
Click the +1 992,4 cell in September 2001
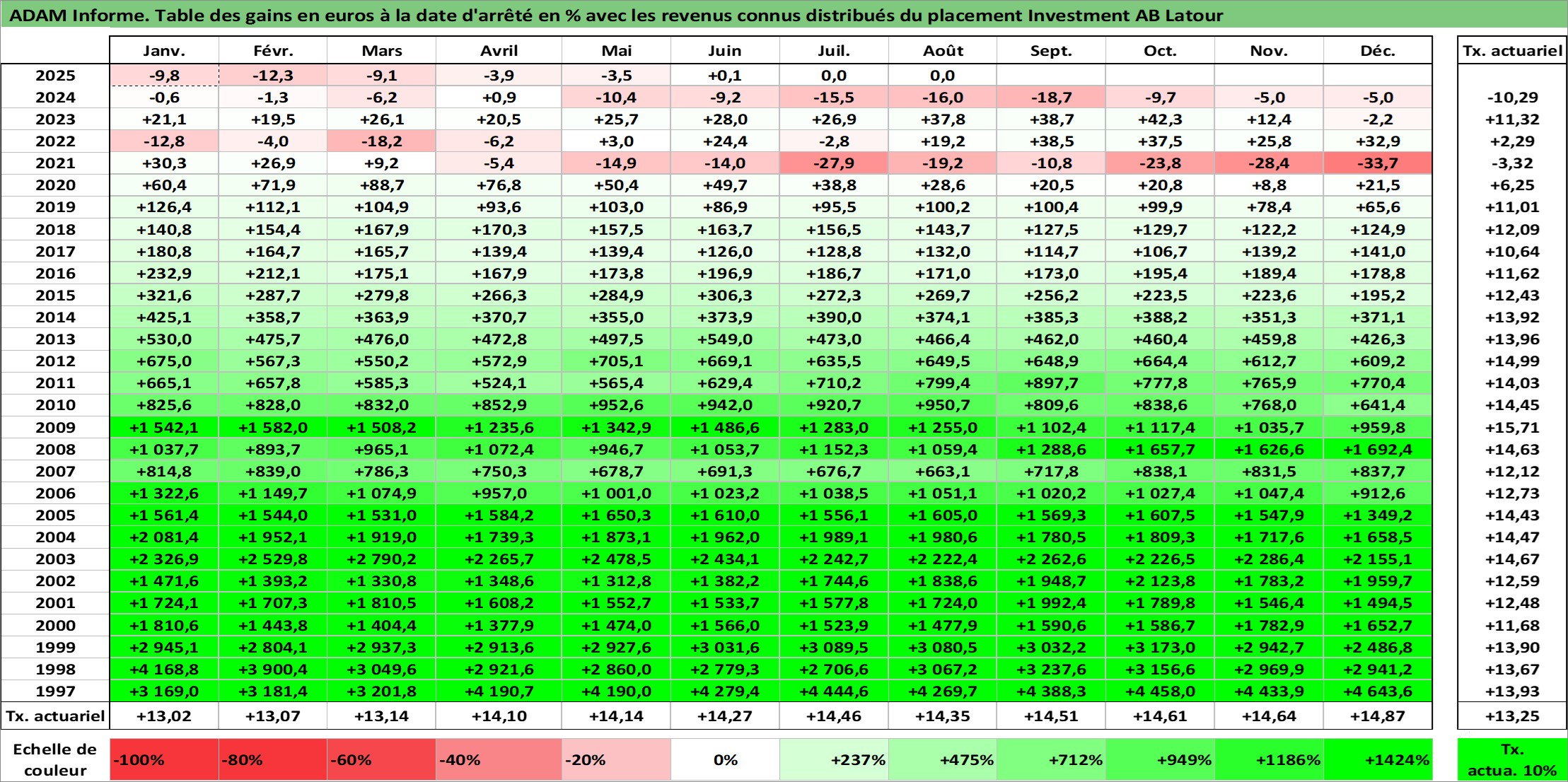tap(1051, 603)
